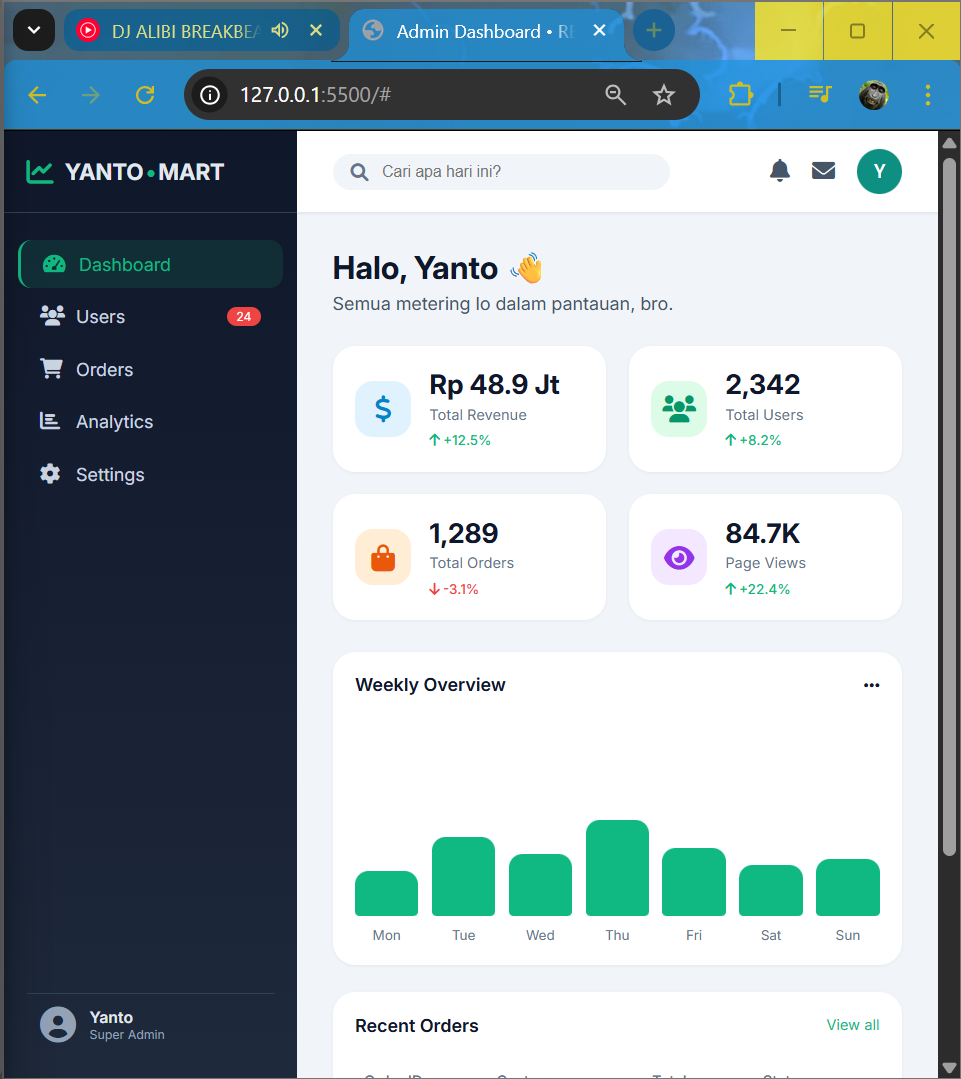Mute the DJ ALIBI tab speaker icon
This screenshot has height=1079, width=961.
280,30
